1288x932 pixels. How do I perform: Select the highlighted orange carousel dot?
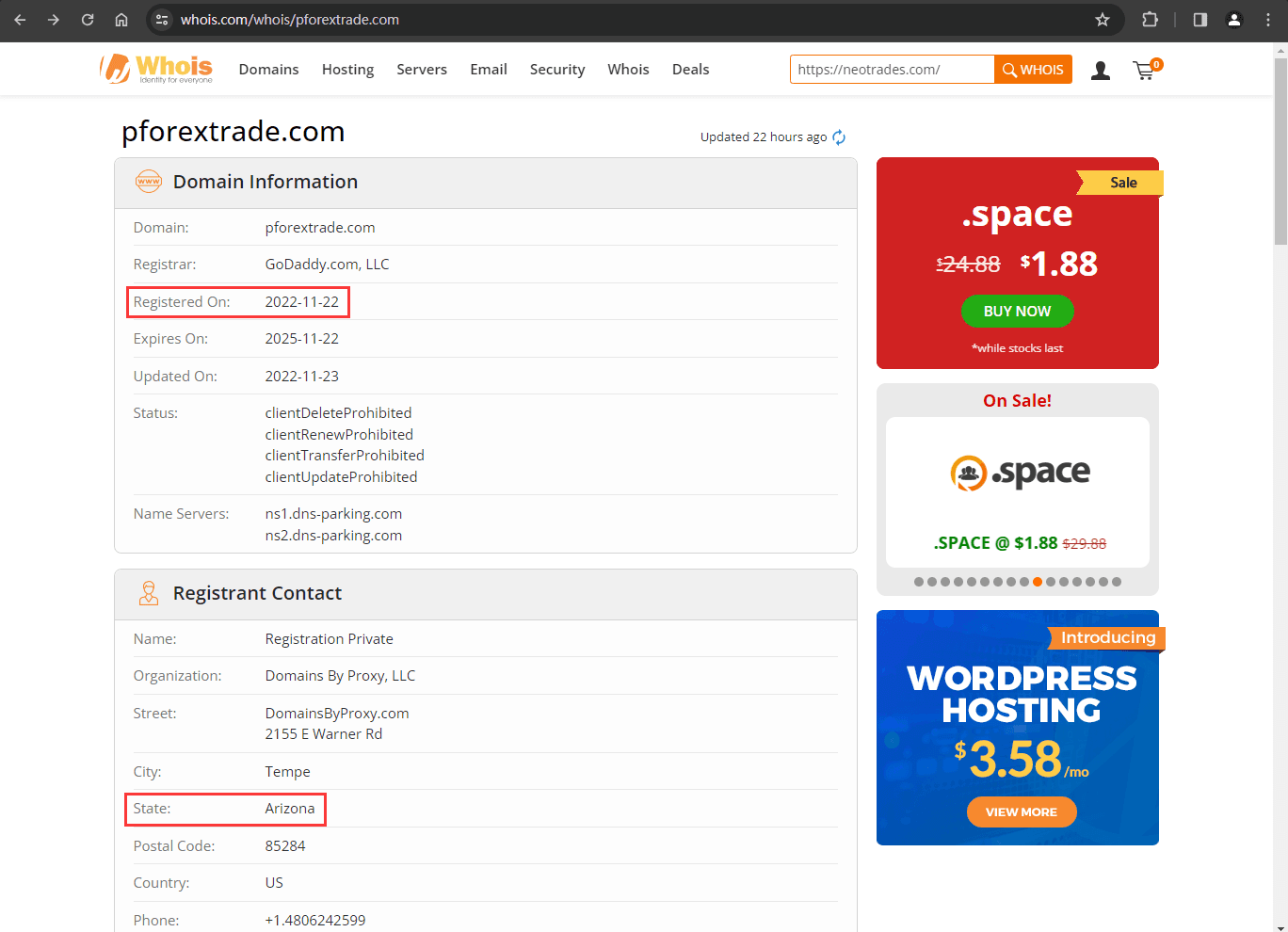point(1038,582)
